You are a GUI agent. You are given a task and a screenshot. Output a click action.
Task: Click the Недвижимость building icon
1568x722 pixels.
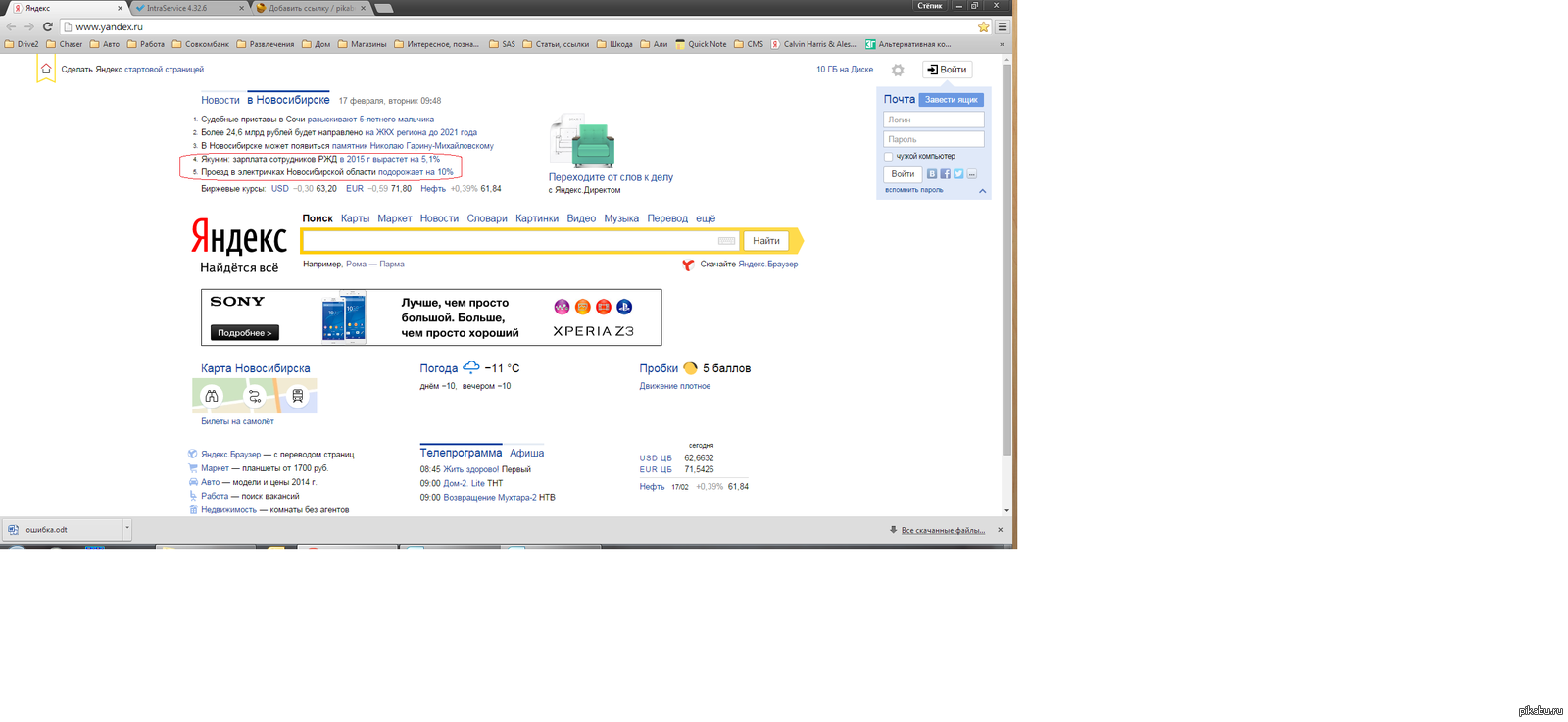pyautogui.click(x=192, y=509)
